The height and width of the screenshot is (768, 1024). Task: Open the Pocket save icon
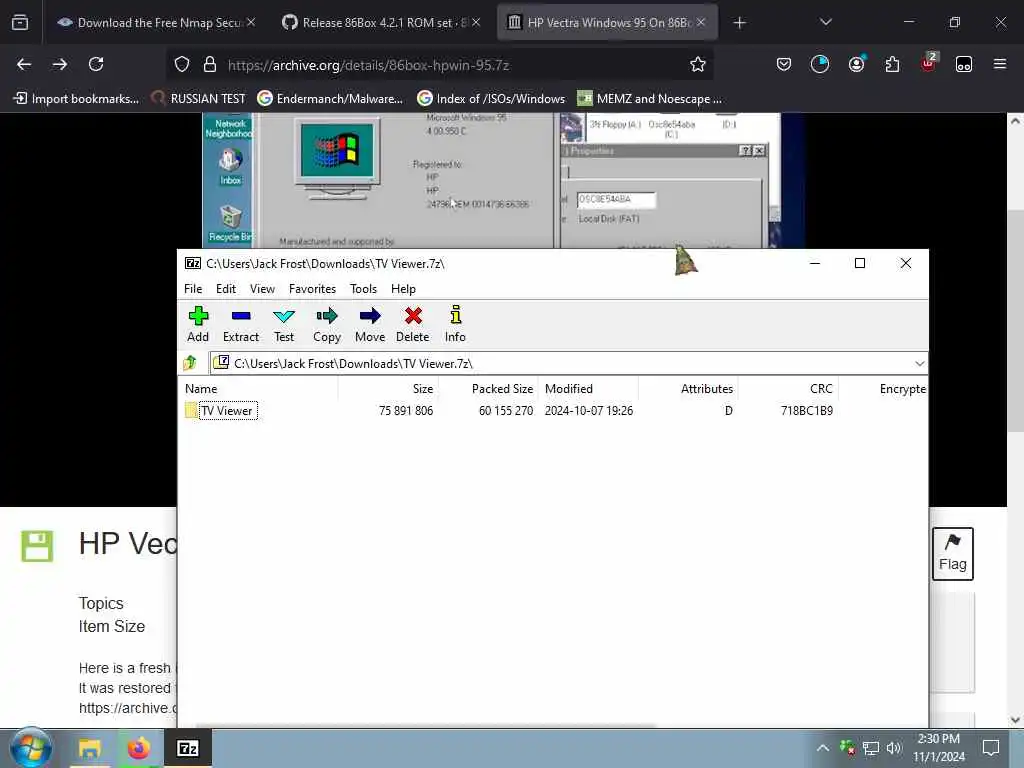pos(784,64)
